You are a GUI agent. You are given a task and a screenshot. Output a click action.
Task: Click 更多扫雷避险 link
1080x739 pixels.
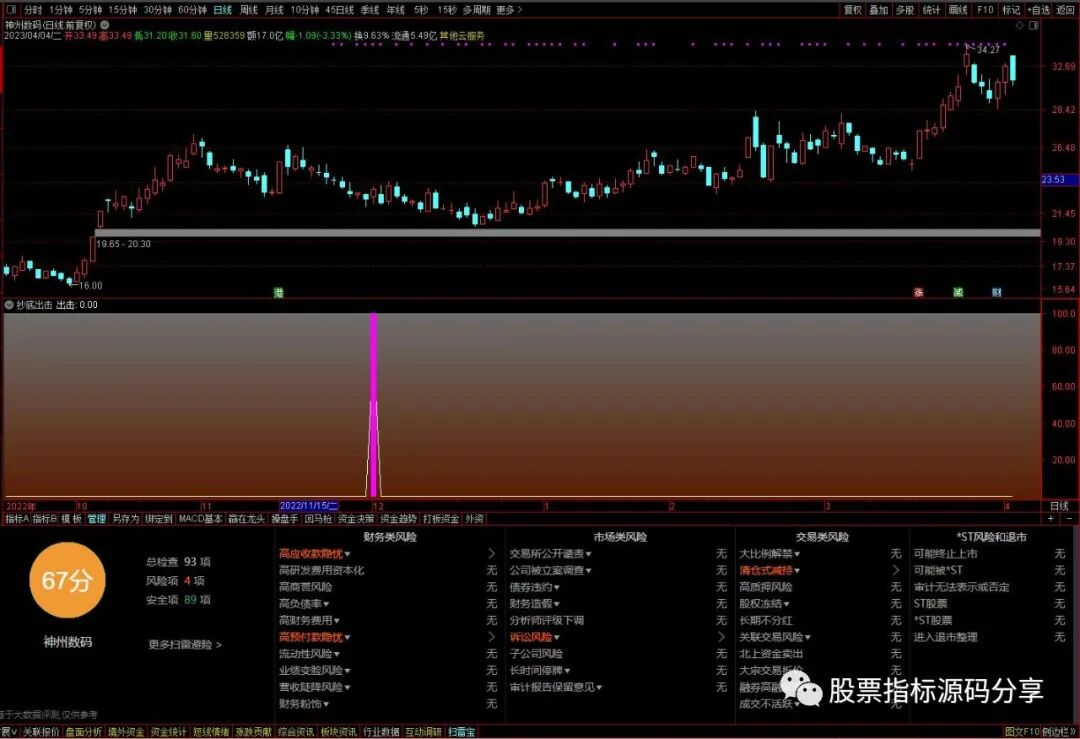[185, 645]
